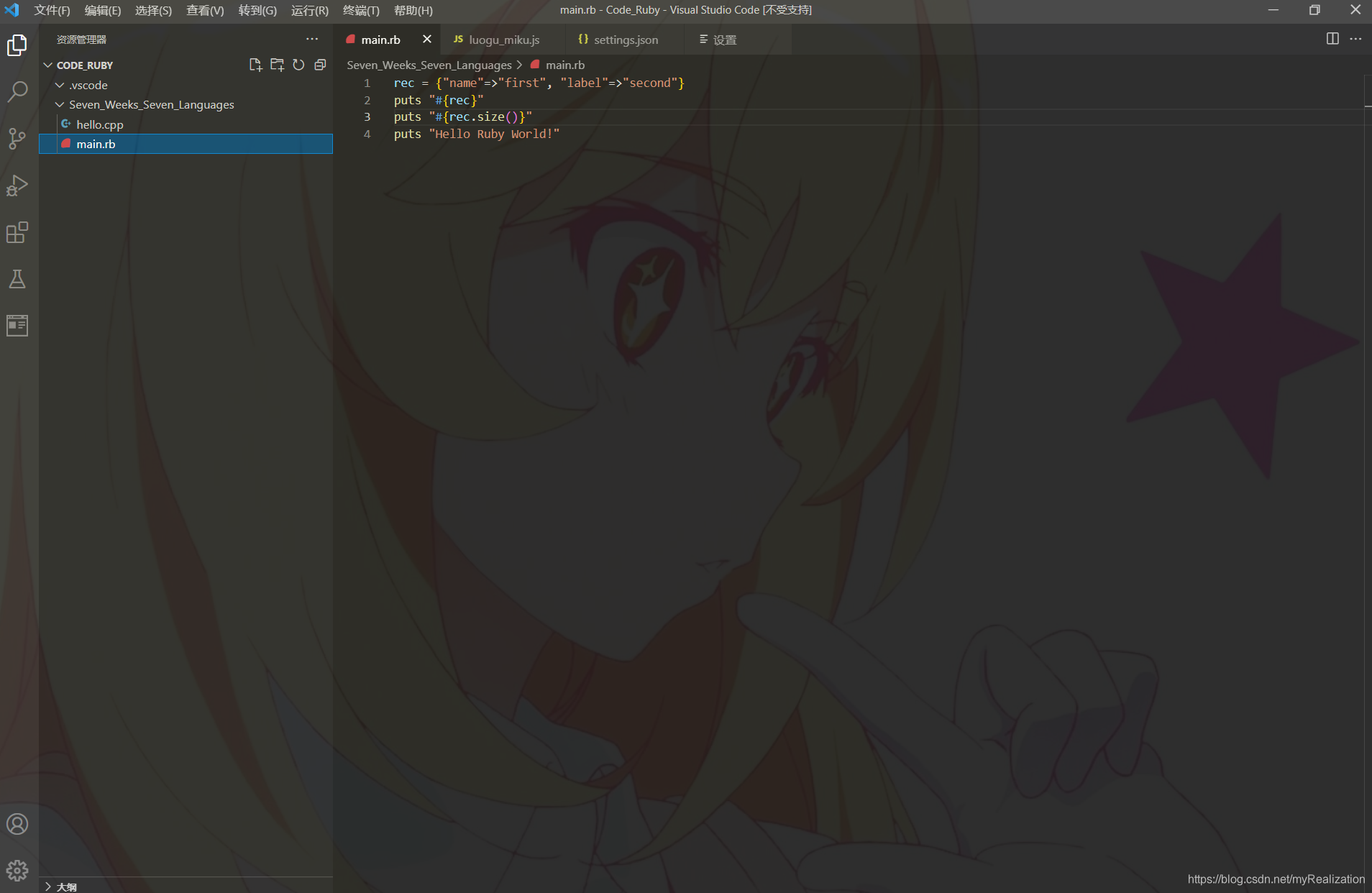Click the 'puts "#{rec}"' code line
This screenshot has height=893, width=1372.
click(x=439, y=100)
